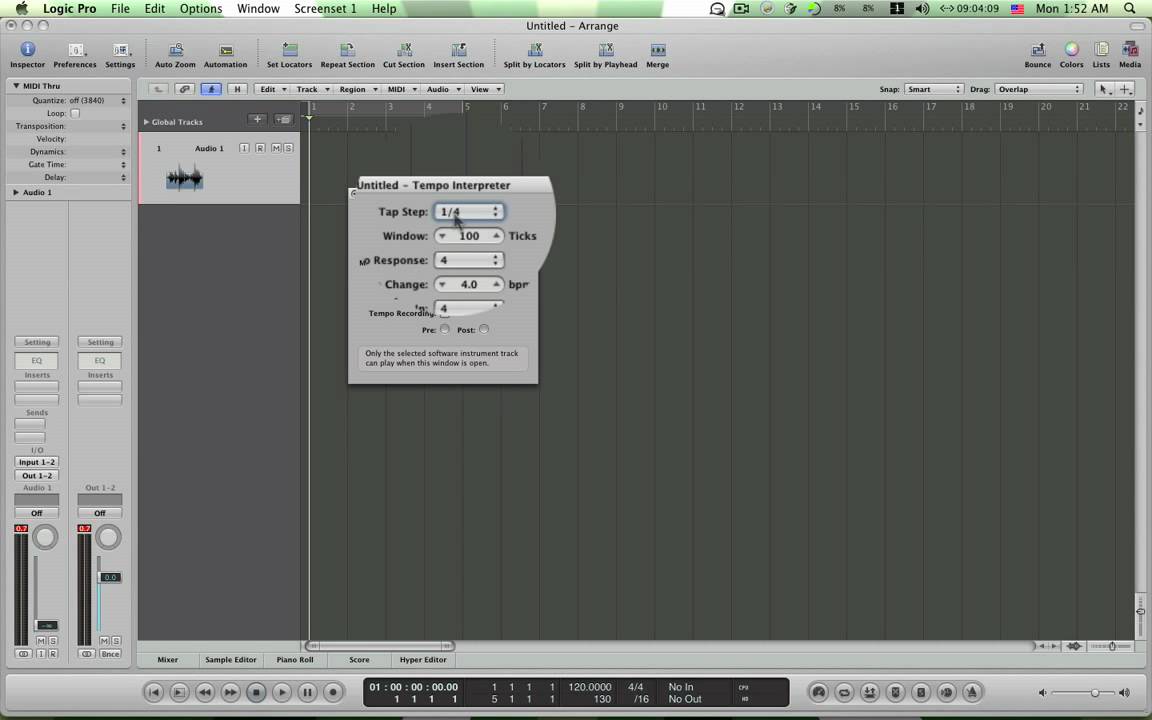Click the Play transport button
The image size is (1152, 720).
282,692
